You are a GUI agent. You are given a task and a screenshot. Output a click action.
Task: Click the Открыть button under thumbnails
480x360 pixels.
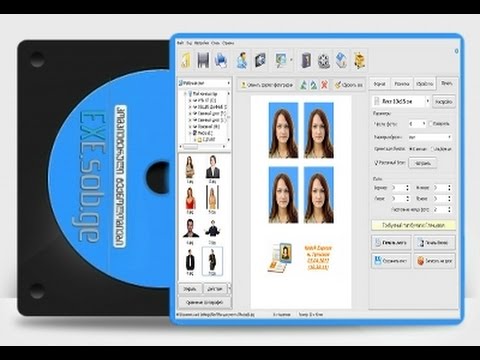pyautogui.click(x=190, y=289)
